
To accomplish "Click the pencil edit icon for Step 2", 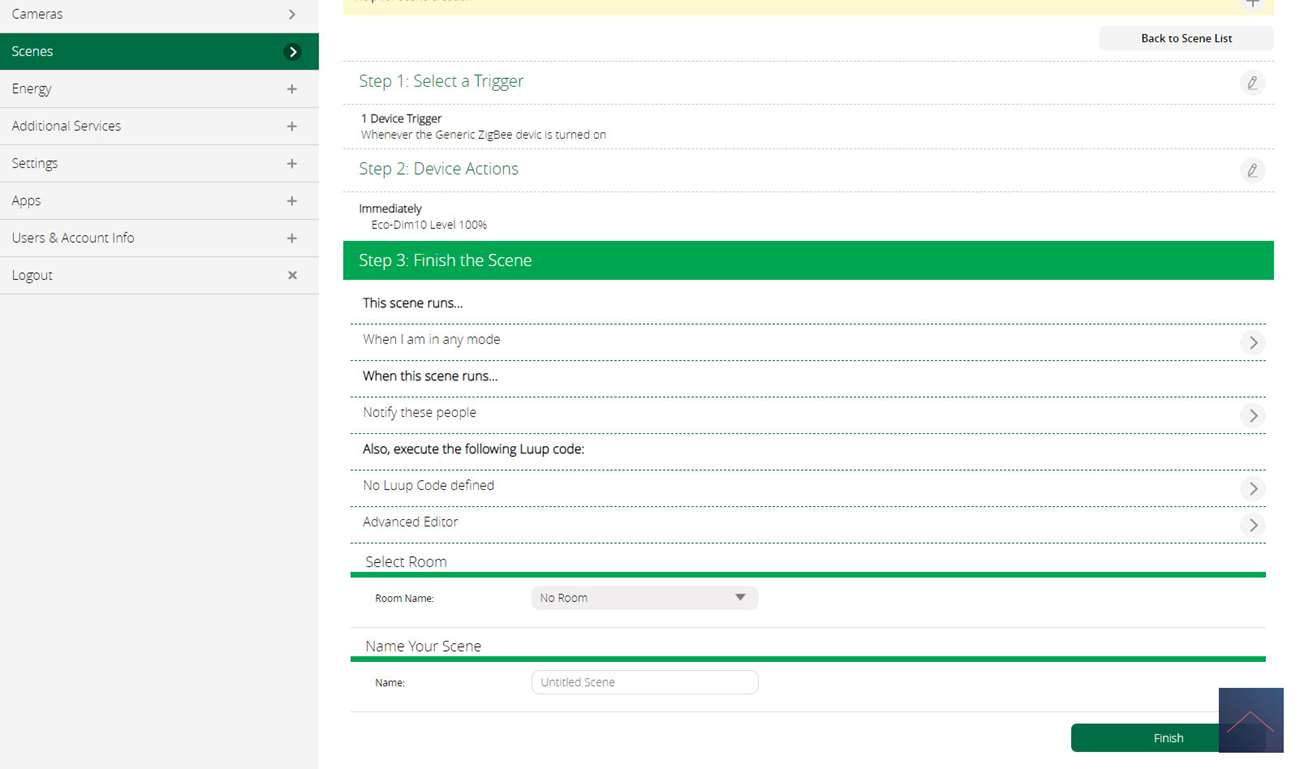I will click(x=1252, y=171).
